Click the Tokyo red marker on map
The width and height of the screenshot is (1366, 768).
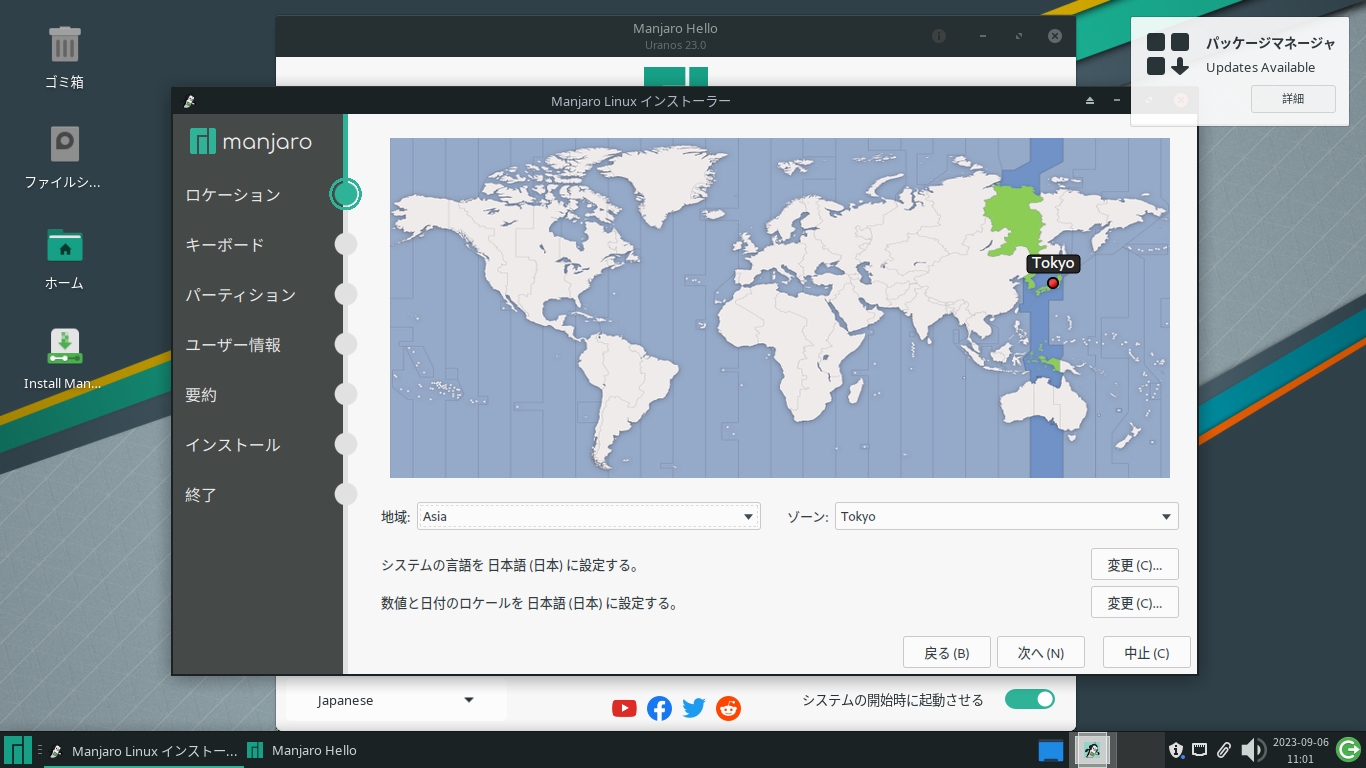[1052, 283]
